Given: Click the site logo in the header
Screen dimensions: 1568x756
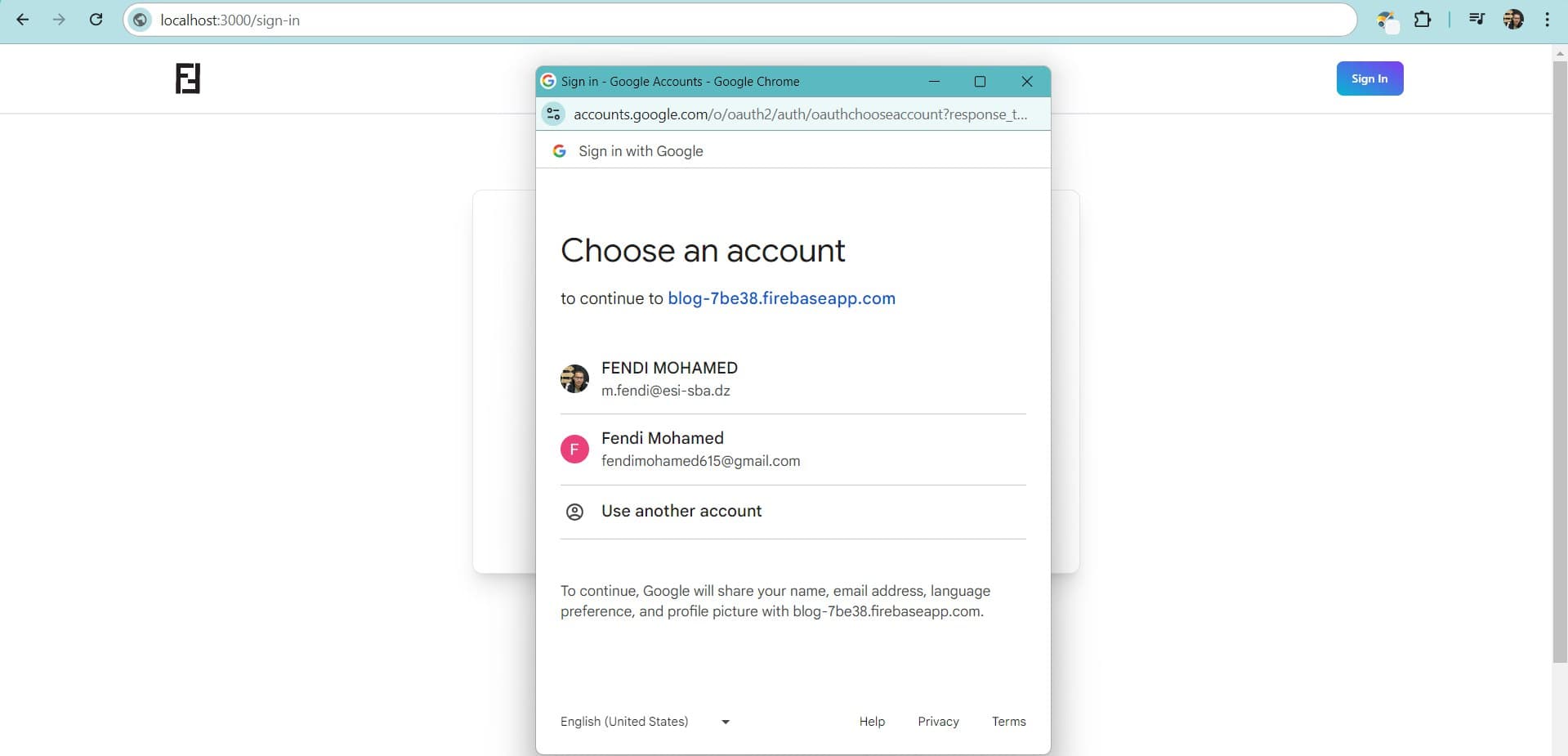Looking at the screenshot, I should click(188, 78).
